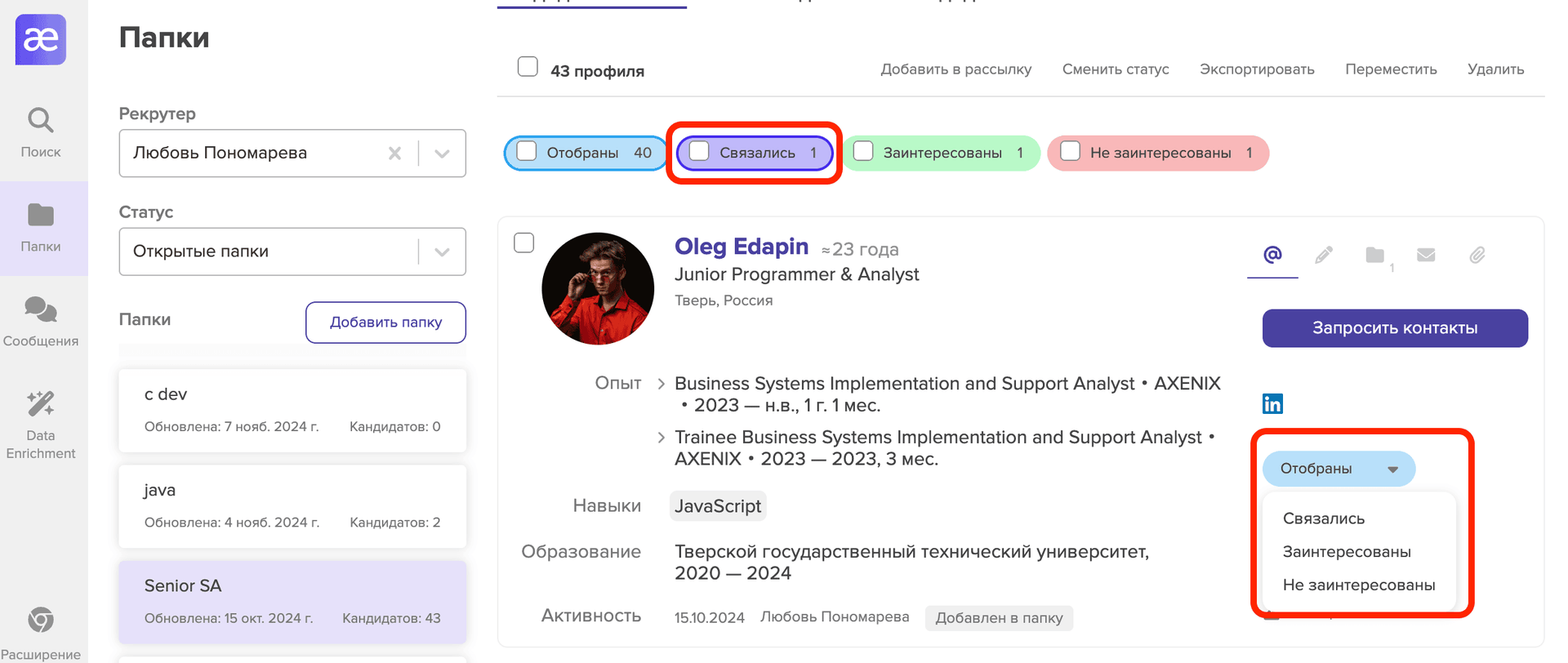The image size is (1568, 663).
Task: Click the envelope mail icon on profile
Action: click(x=1426, y=256)
